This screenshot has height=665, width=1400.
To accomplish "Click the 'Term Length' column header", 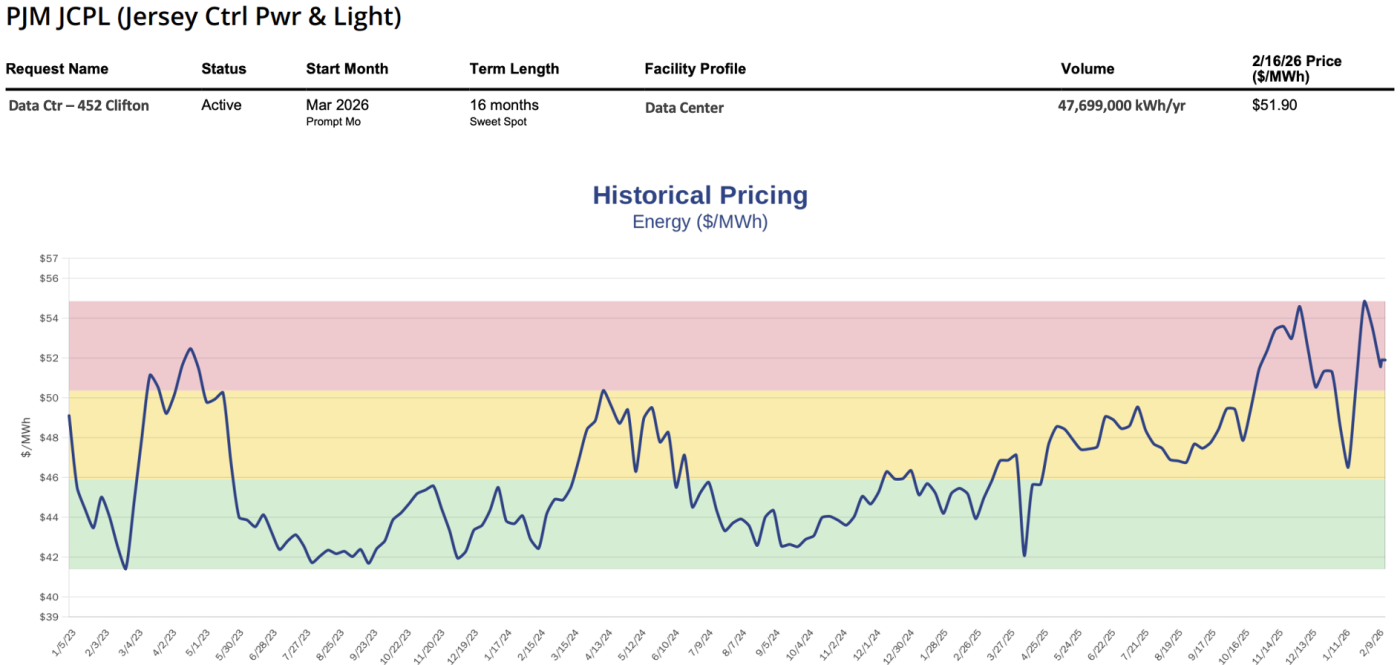I will [514, 69].
